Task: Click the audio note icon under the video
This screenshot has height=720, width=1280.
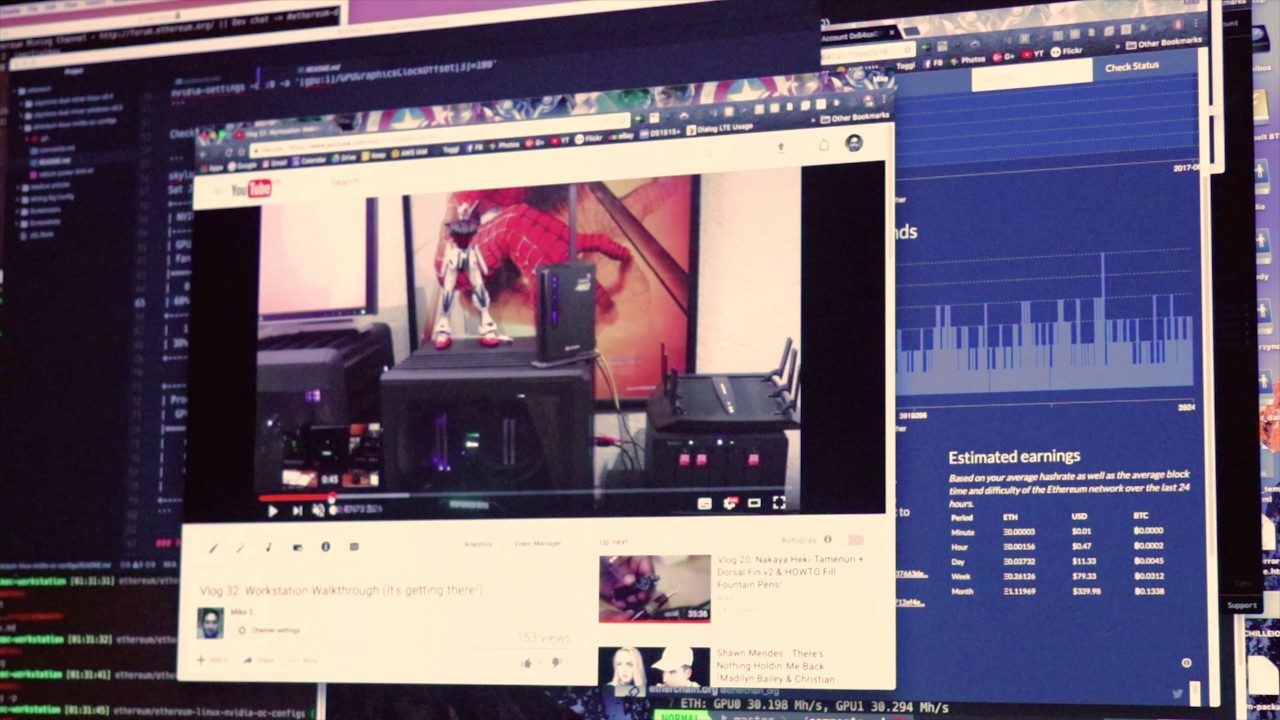Action: (x=268, y=548)
